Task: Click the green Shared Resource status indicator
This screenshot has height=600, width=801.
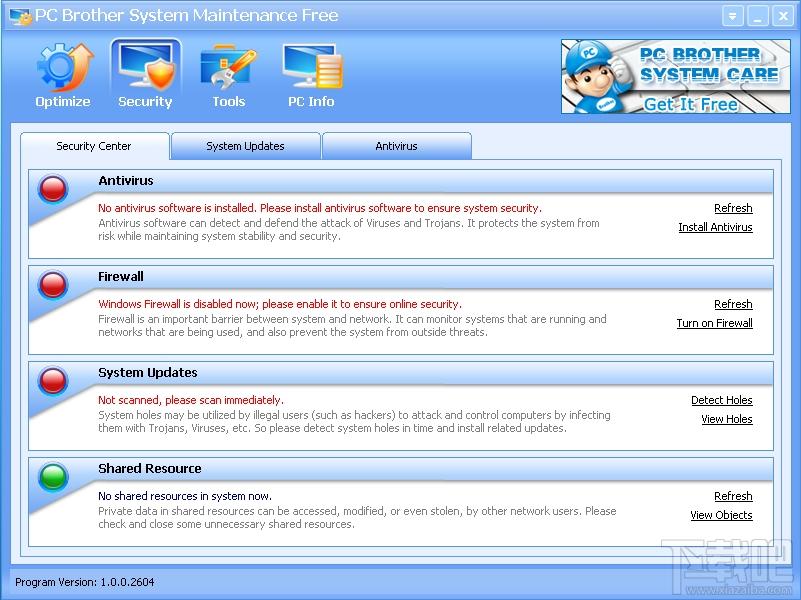Action: 53,476
